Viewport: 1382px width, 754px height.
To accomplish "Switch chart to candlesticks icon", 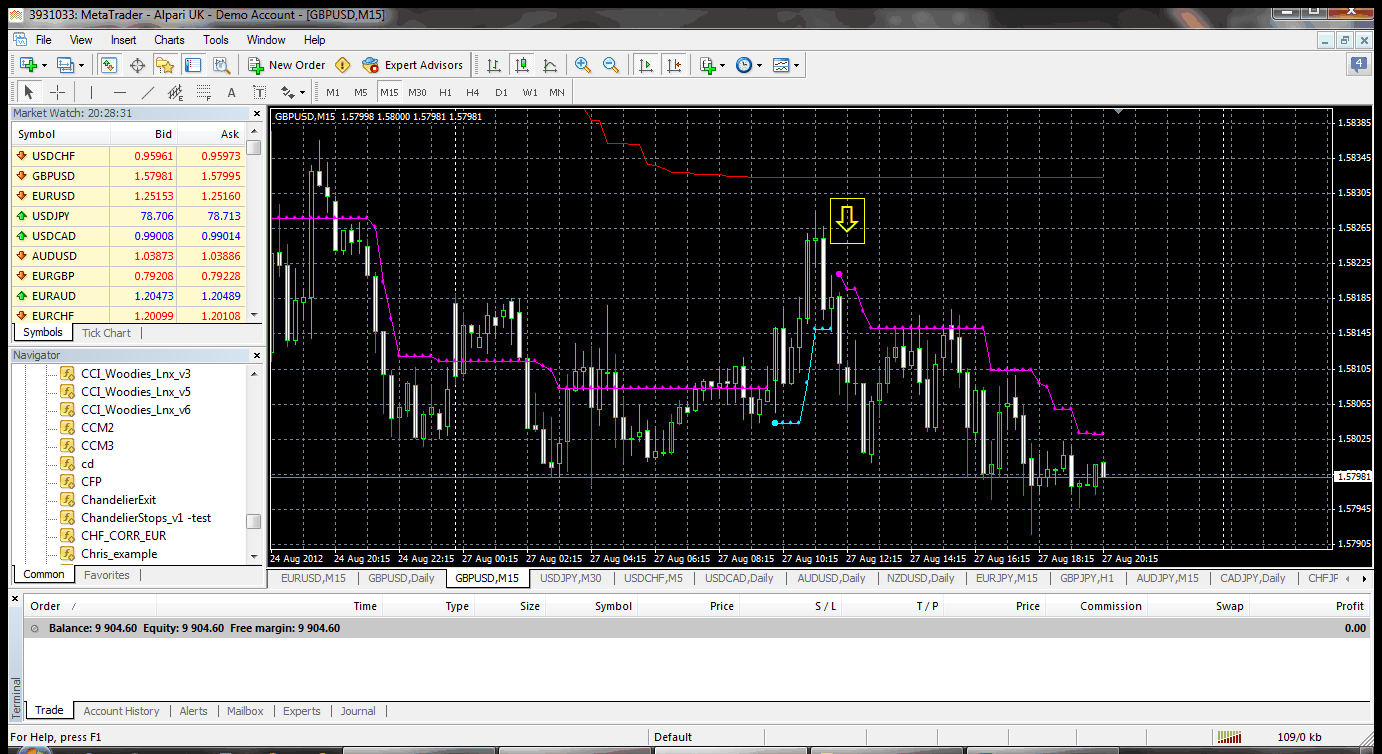I will [x=522, y=65].
